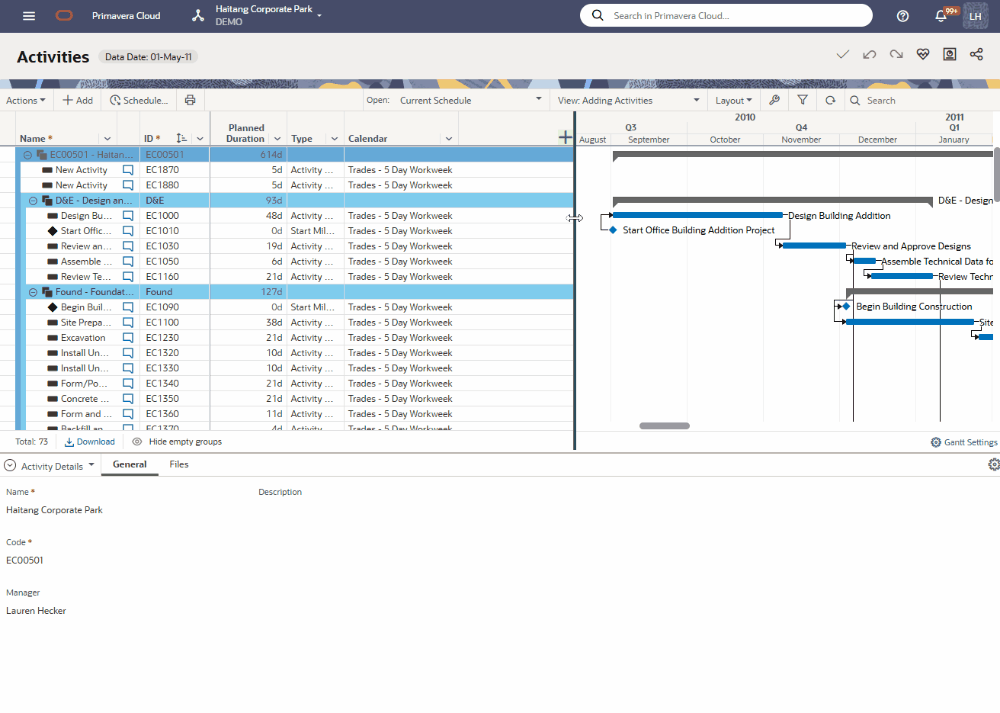Click the redo arrow icon
The width and height of the screenshot is (1000, 713).
896,54
